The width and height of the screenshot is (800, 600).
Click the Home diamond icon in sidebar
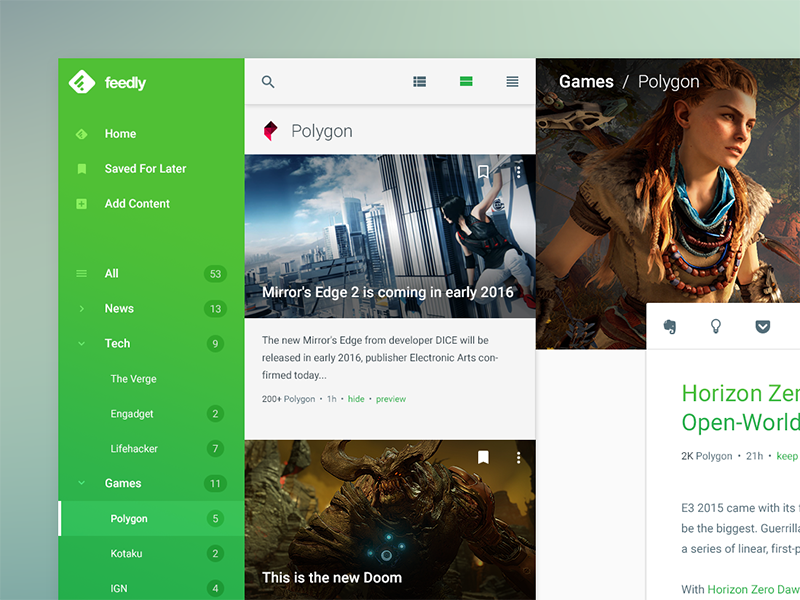[82, 134]
